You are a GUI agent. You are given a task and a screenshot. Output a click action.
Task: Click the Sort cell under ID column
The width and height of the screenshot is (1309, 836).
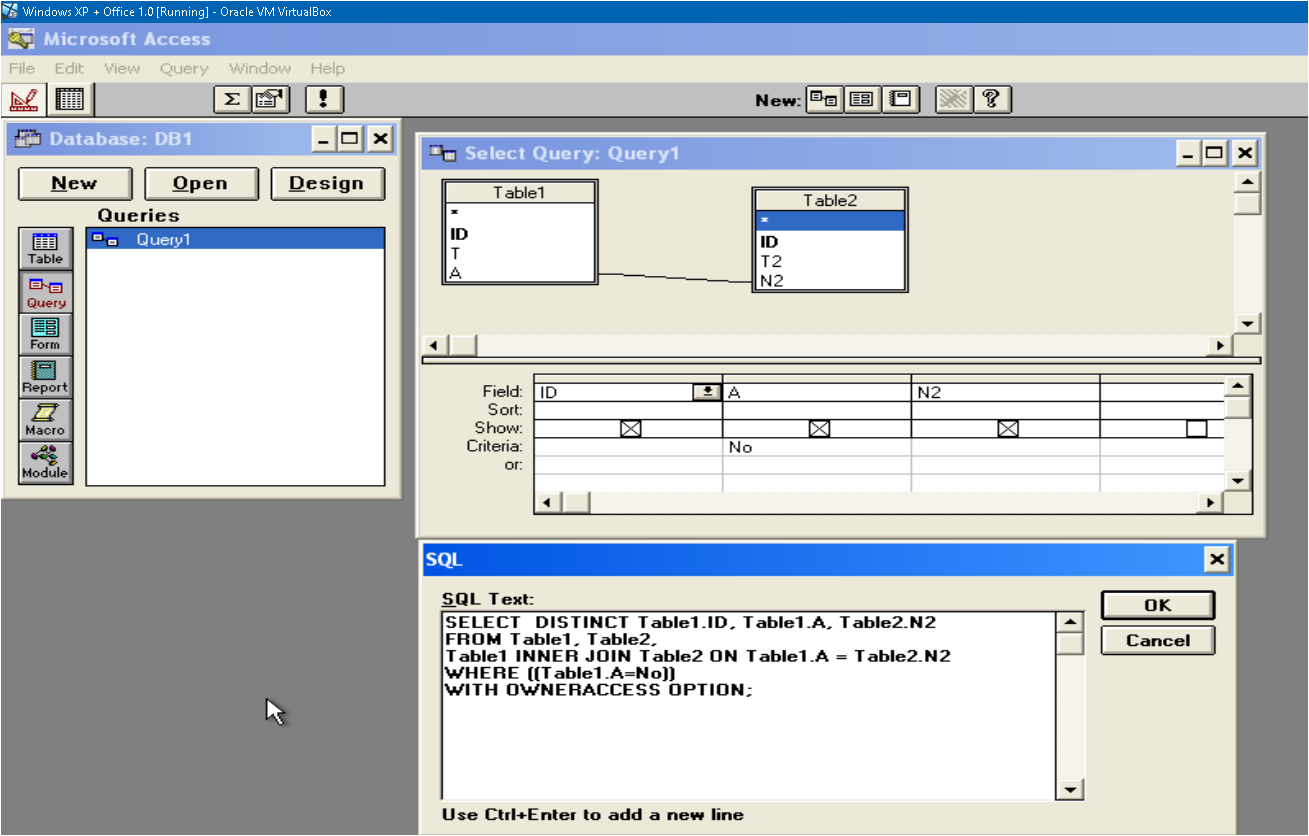(x=628, y=410)
